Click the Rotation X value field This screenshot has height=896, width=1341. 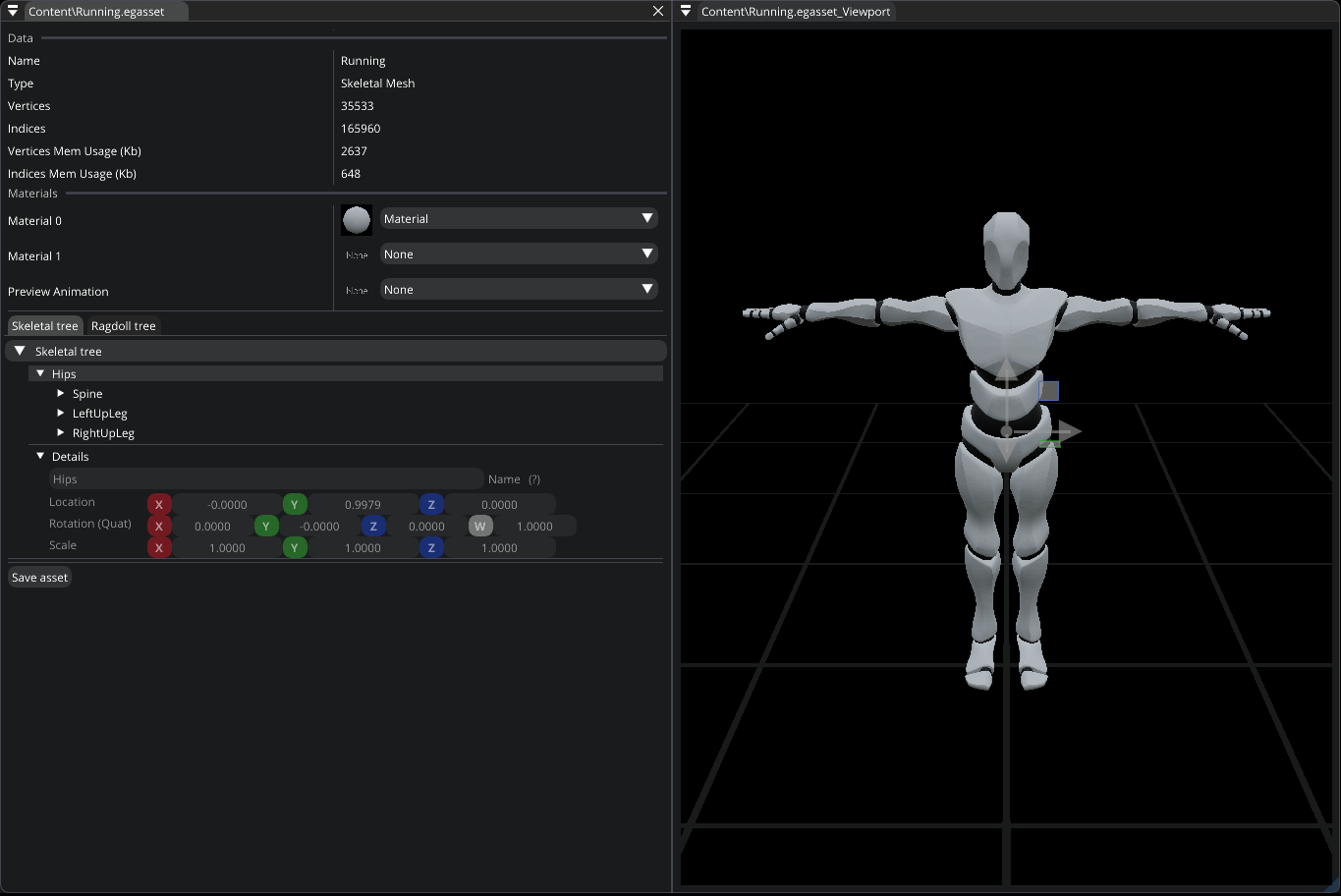(x=212, y=526)
